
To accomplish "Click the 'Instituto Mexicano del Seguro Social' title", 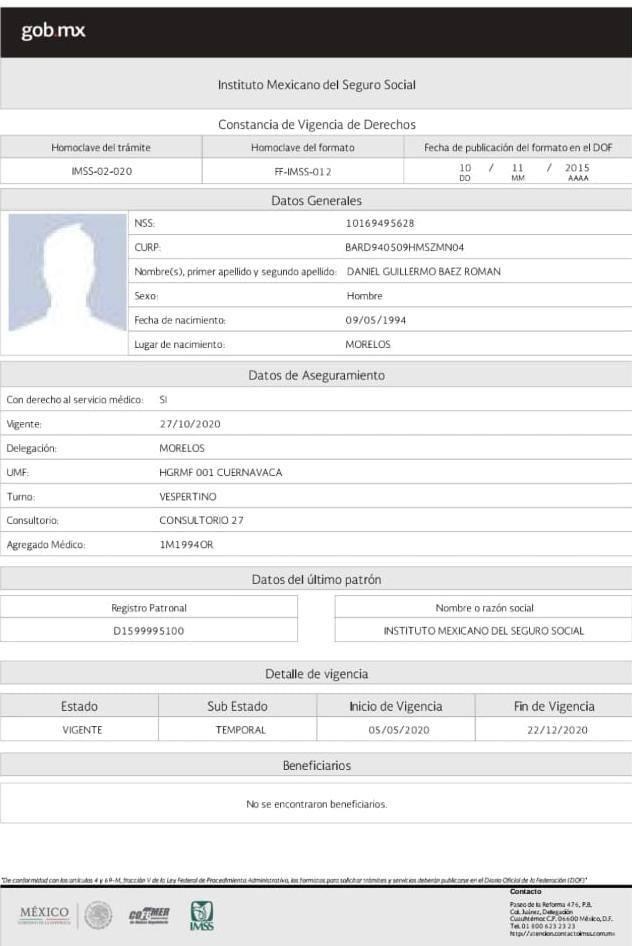I will 317,84.
